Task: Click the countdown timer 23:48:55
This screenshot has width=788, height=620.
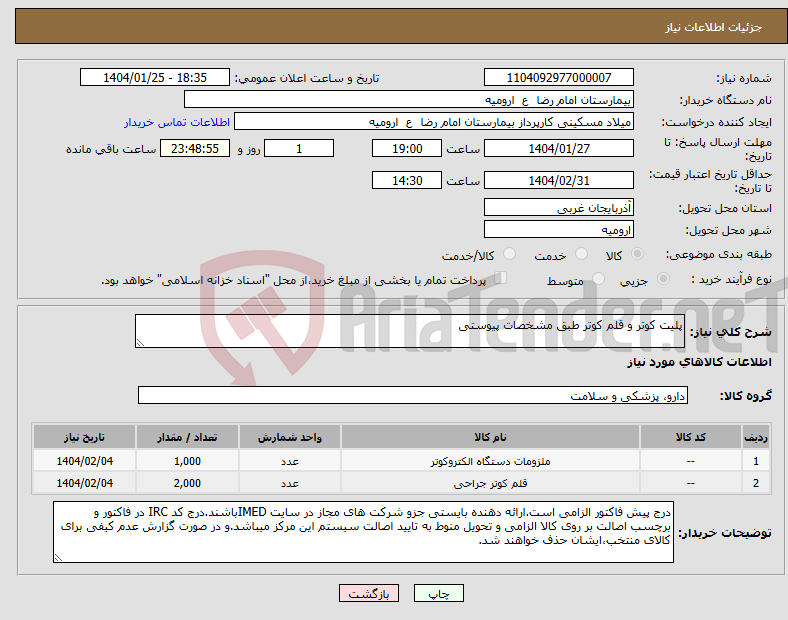Action: [195, 148]
